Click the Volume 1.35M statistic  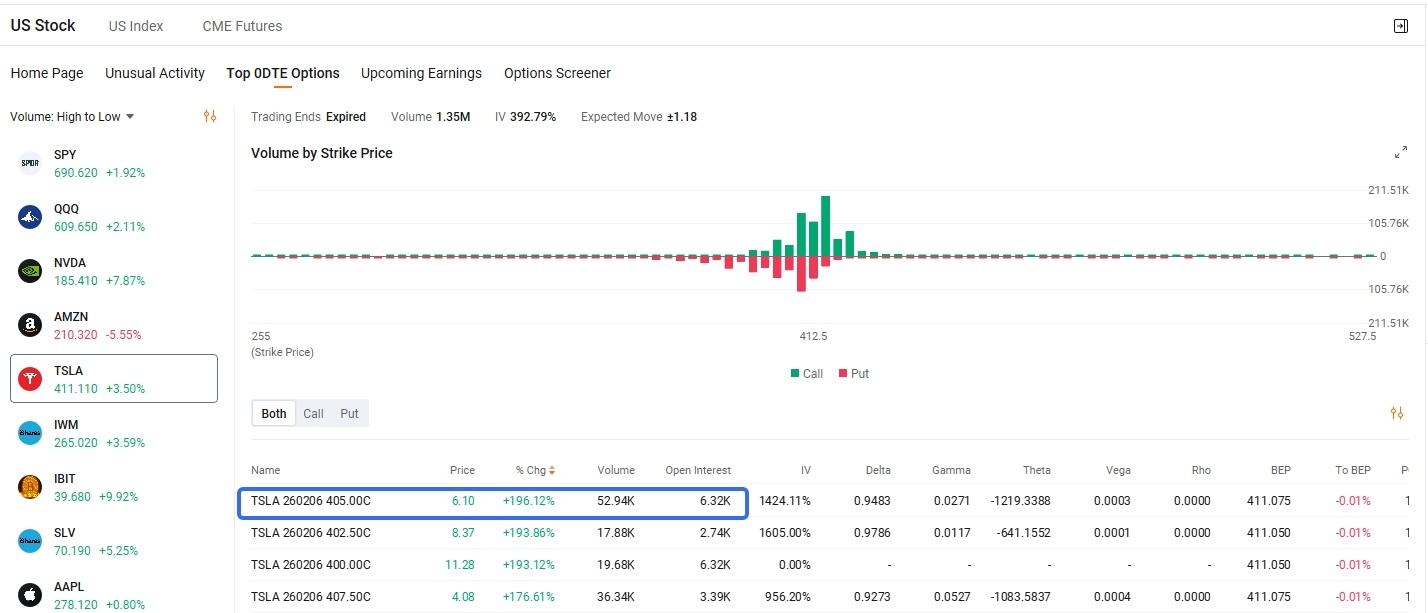coord(430,117)
